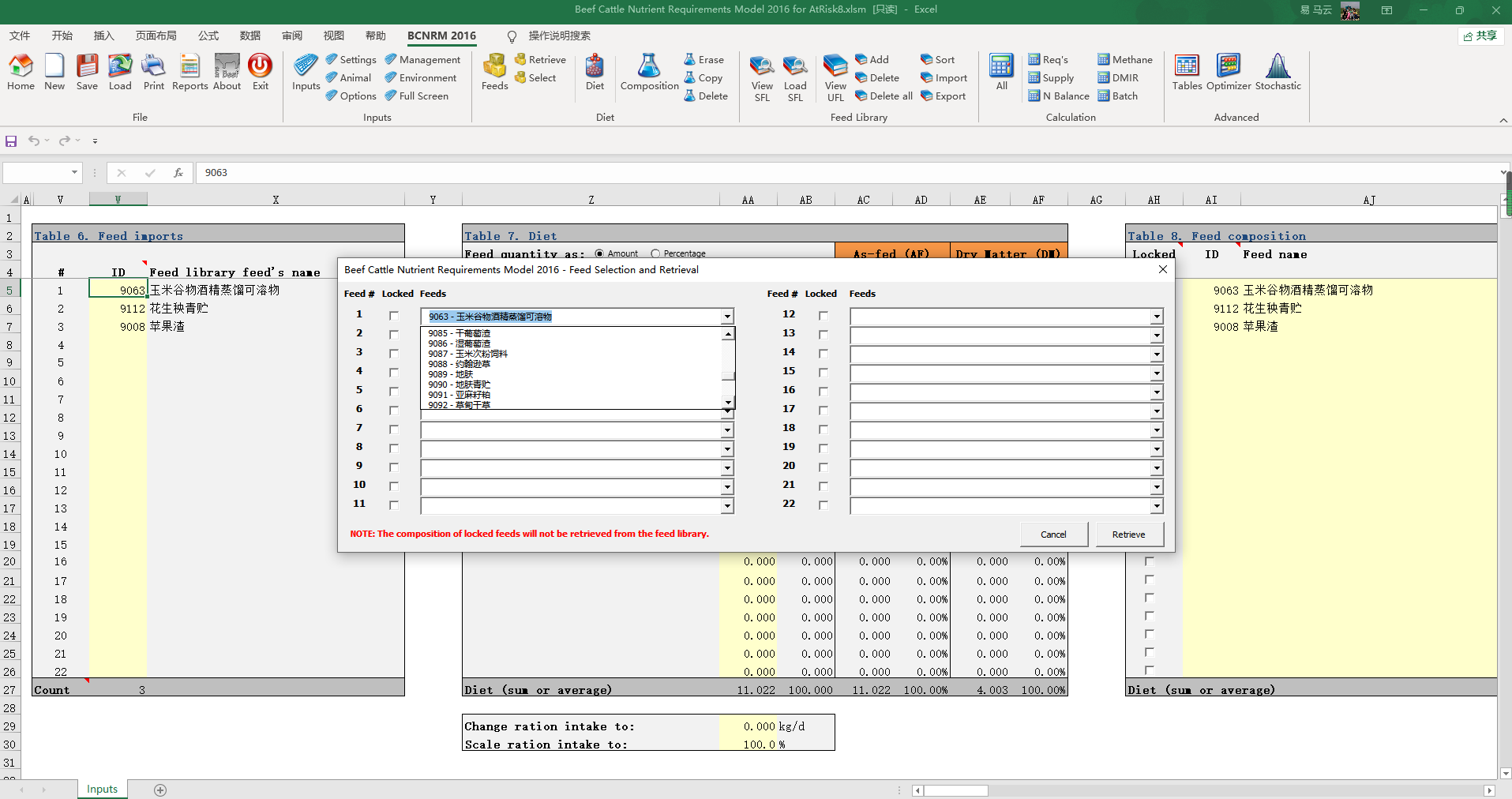Switch to the 插入 ribbon tab
1512x799 pixels.
[x=103, y=36]
